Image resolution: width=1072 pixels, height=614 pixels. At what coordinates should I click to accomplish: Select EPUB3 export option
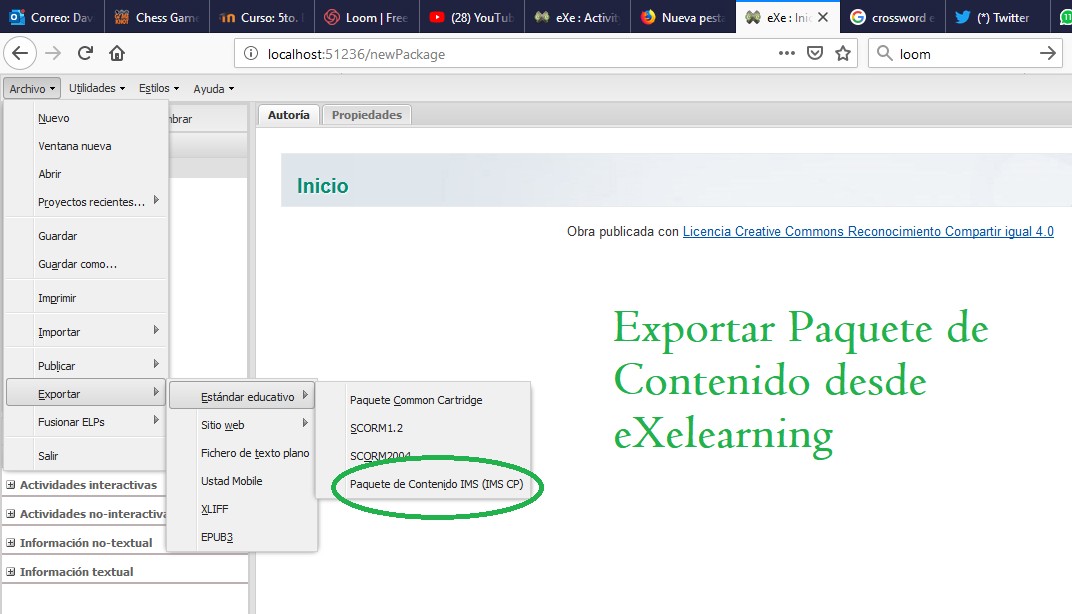click(242, 537)
